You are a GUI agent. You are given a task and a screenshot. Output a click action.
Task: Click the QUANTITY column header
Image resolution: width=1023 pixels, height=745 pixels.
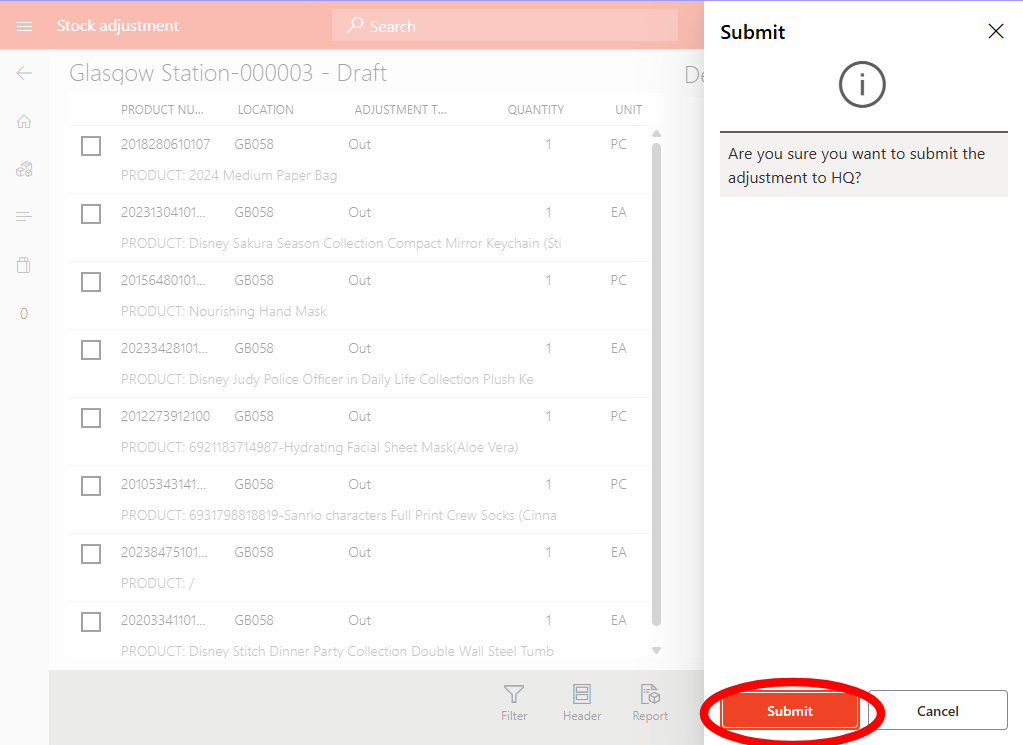pyautogui.click(x=535, y=110)
